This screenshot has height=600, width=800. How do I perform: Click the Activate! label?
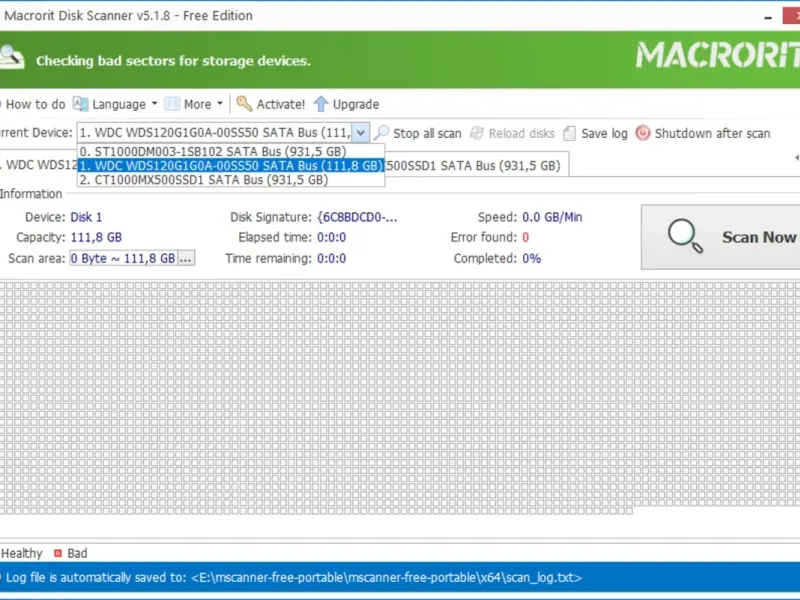tap(281, 104)
